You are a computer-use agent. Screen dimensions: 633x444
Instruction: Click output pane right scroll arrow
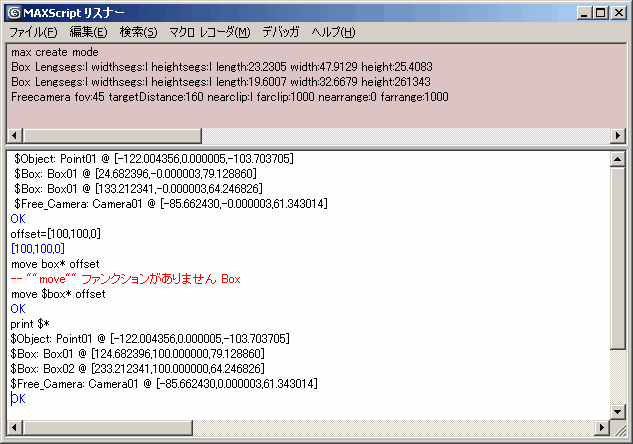[x=602, y=427]
